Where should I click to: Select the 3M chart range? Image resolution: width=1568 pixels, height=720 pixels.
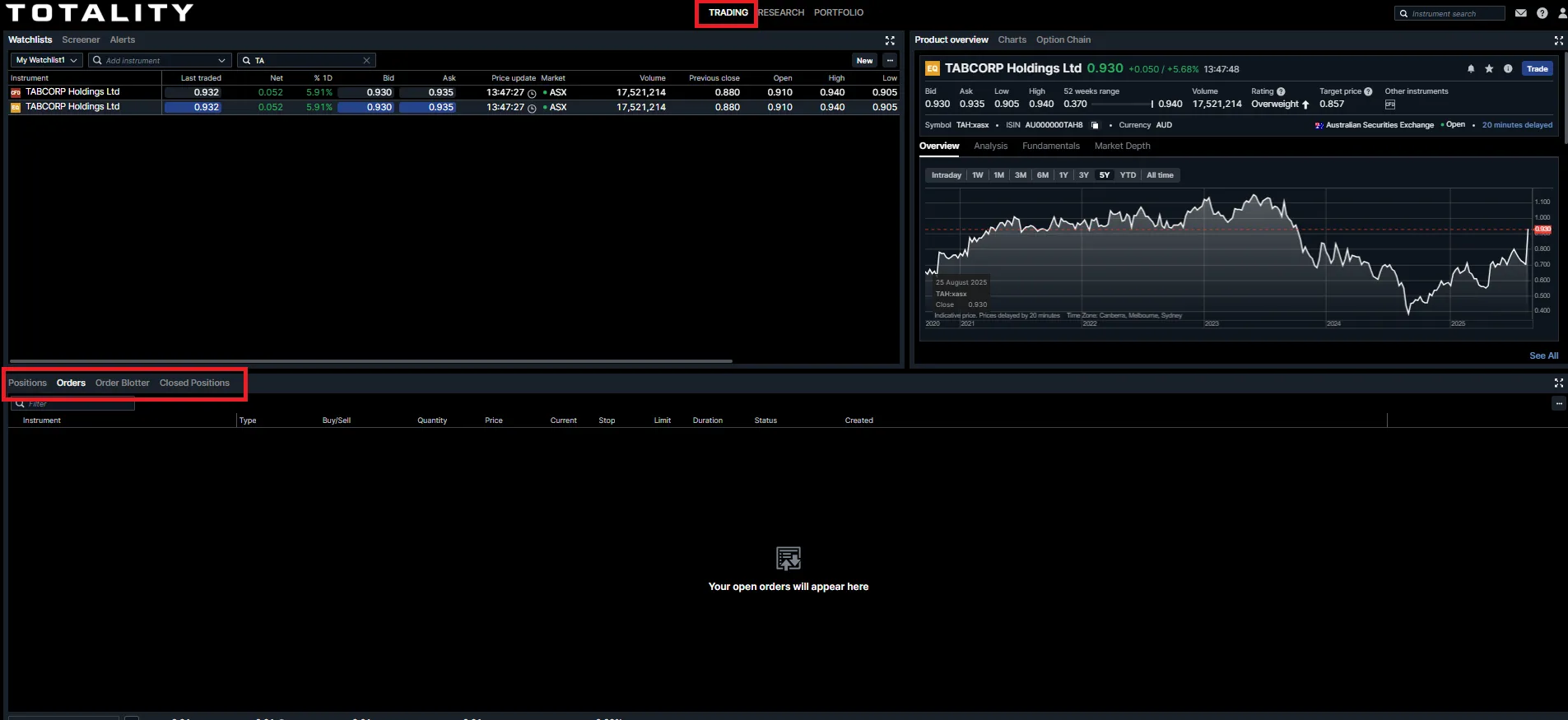(x=1020, y=175)
